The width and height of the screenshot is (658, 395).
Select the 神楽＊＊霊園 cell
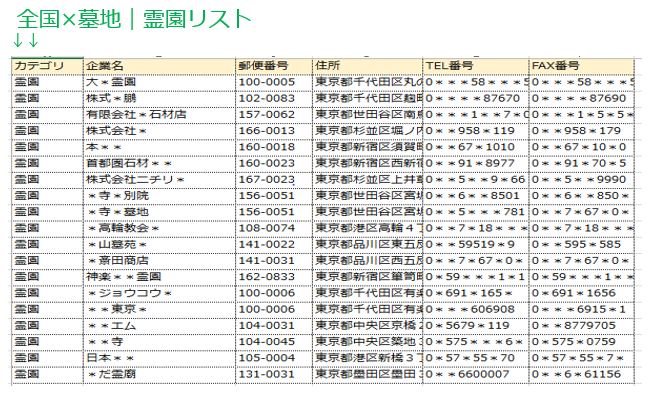point(159,277)
